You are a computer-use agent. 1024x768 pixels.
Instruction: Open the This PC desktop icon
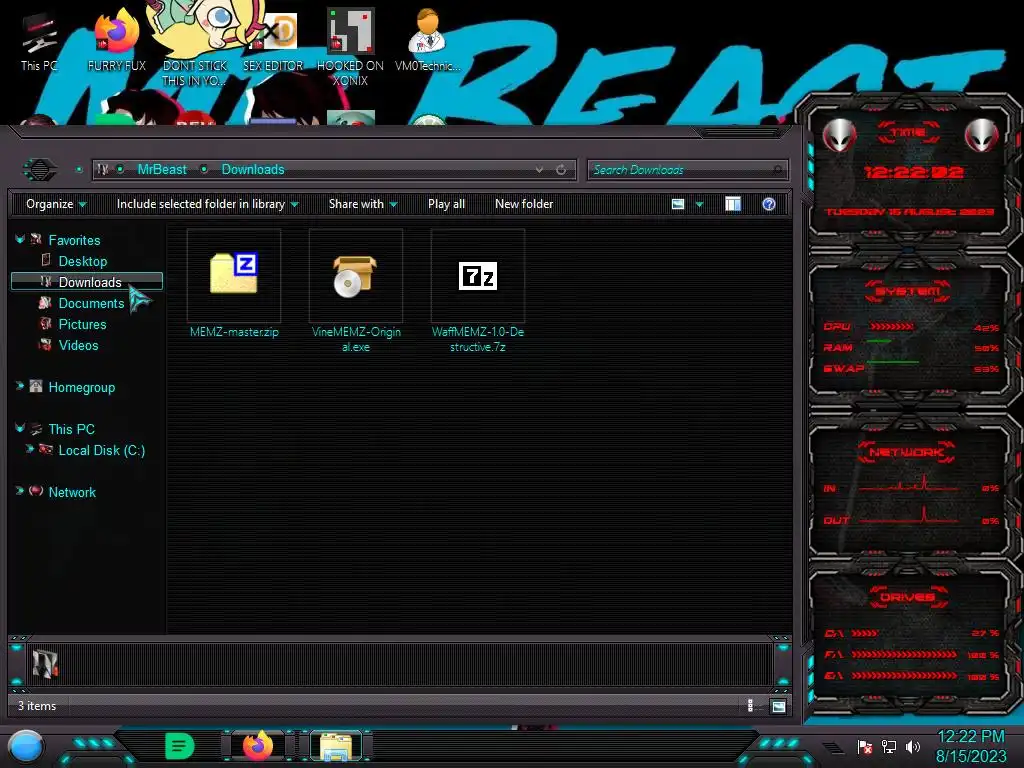coord(39,40)
